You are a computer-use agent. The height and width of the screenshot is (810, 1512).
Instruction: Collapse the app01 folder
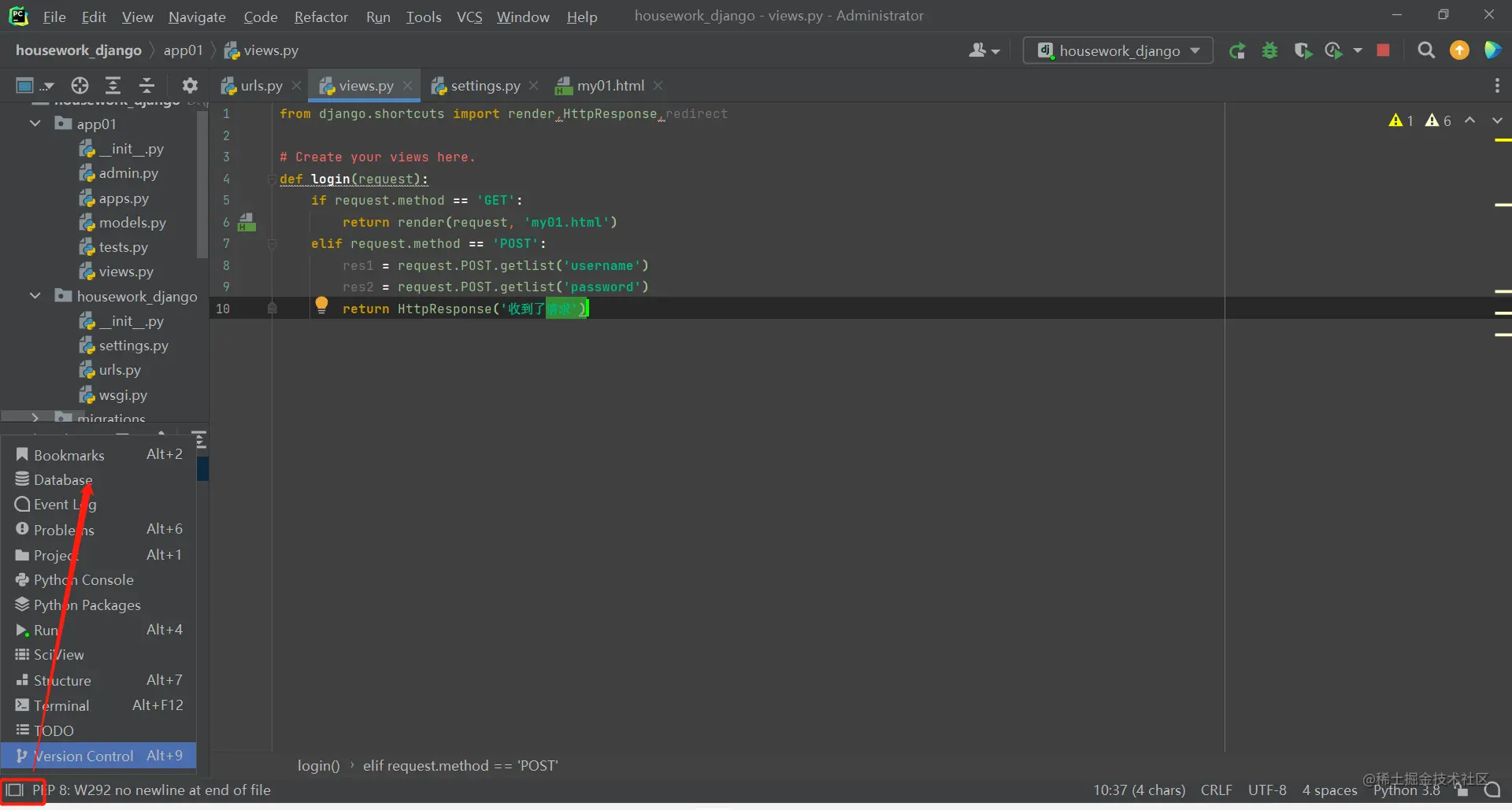pyautogui.click(x=35, y=124)
